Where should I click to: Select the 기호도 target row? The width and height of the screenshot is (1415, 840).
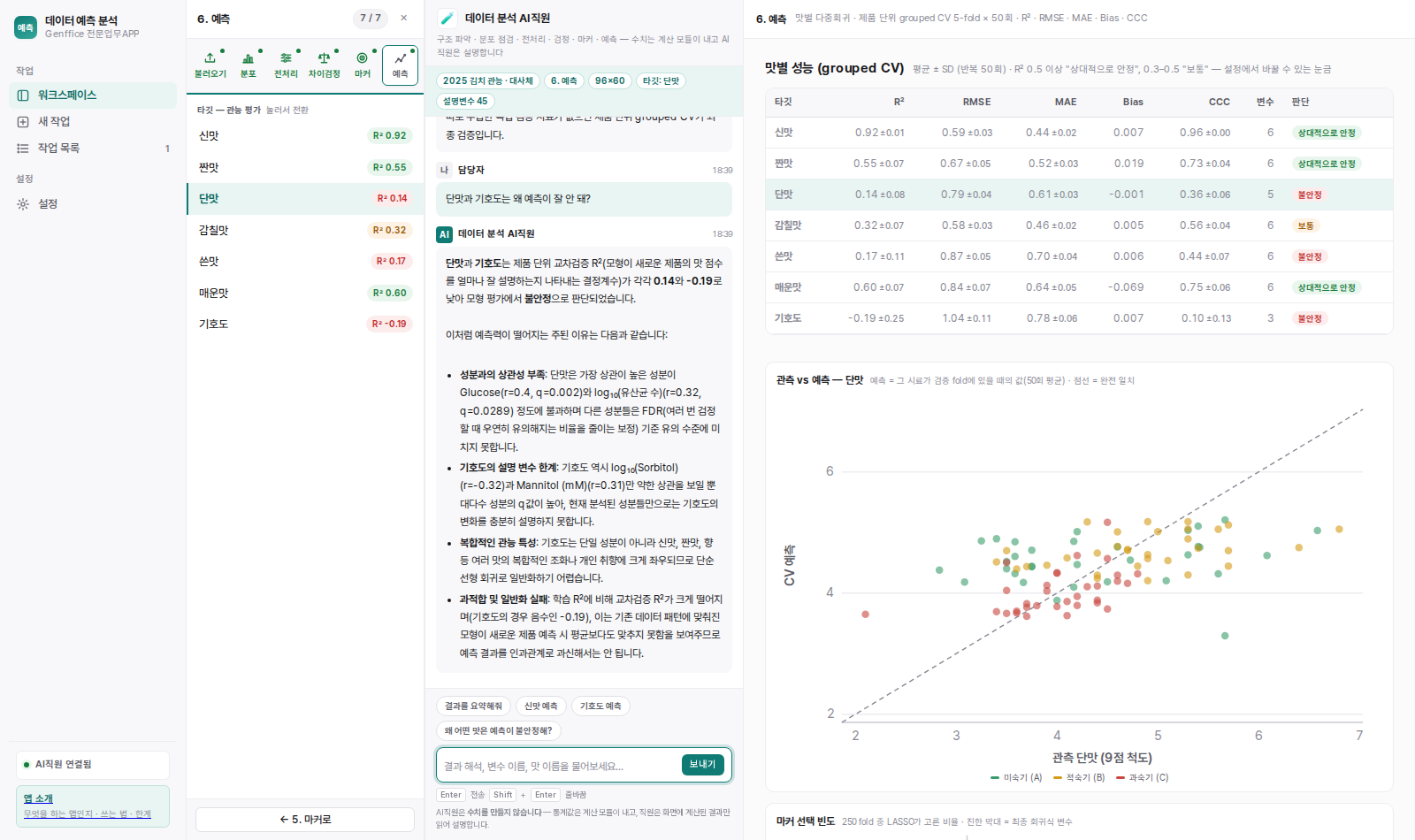tap(305, 324)
